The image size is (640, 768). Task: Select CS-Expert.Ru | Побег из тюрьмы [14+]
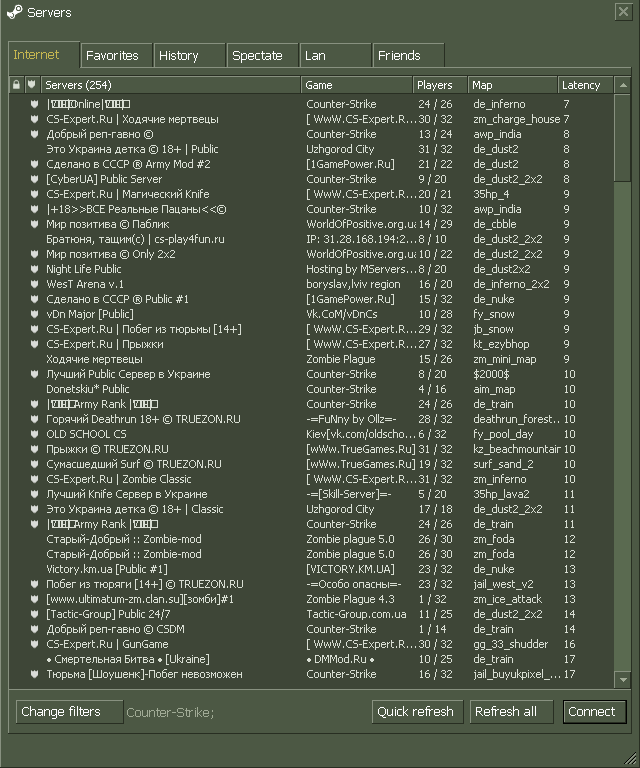coord(311,329)
